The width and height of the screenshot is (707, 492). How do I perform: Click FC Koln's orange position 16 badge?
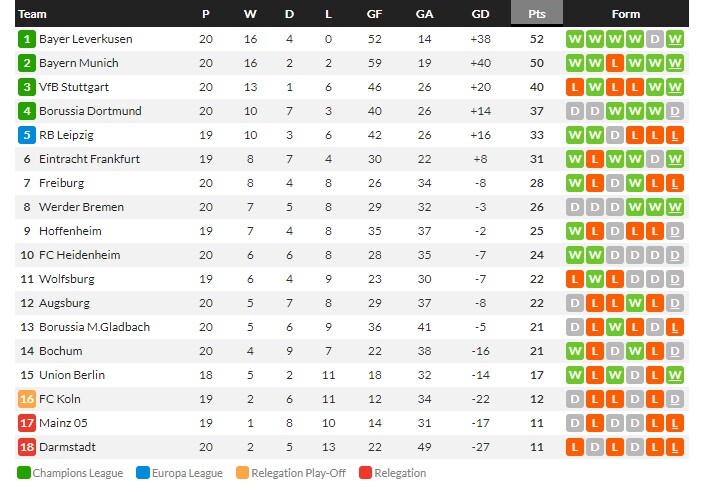(27, 399)
